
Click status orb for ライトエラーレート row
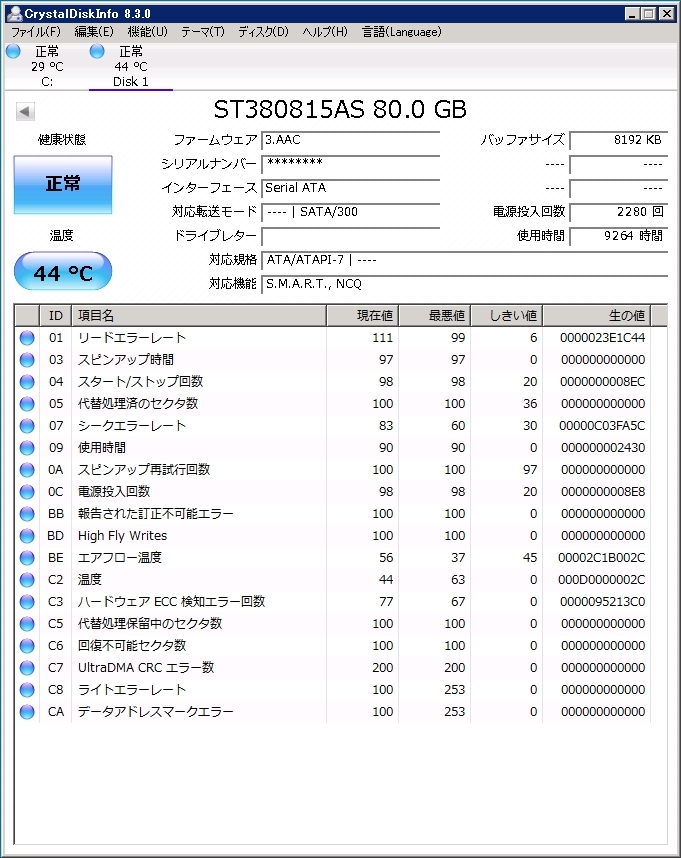(27, 690)
